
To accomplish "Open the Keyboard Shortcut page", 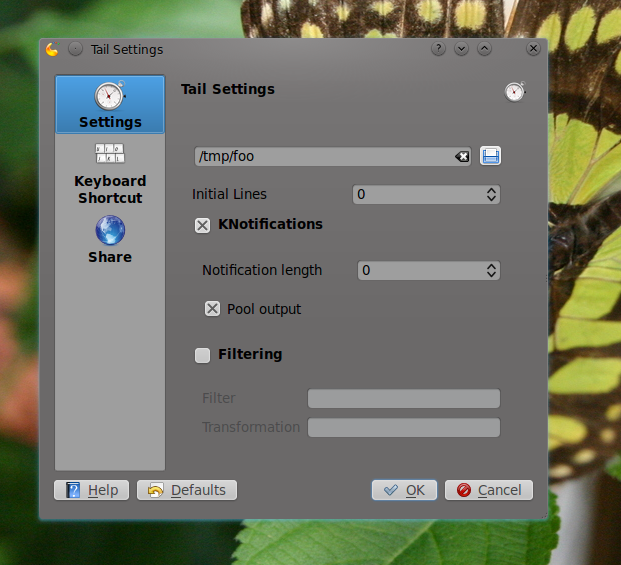I will coord(110,173).
